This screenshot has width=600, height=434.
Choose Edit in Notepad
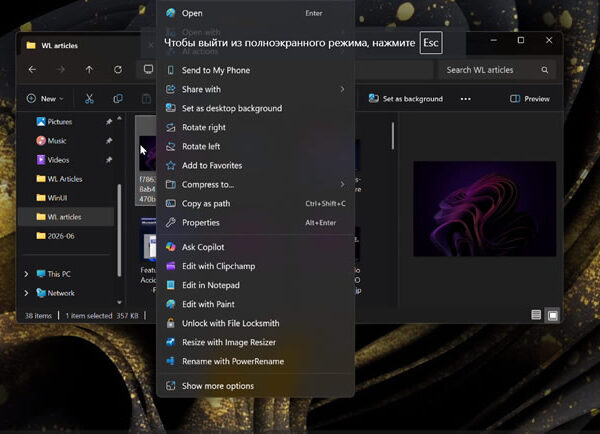coord(255,286)
